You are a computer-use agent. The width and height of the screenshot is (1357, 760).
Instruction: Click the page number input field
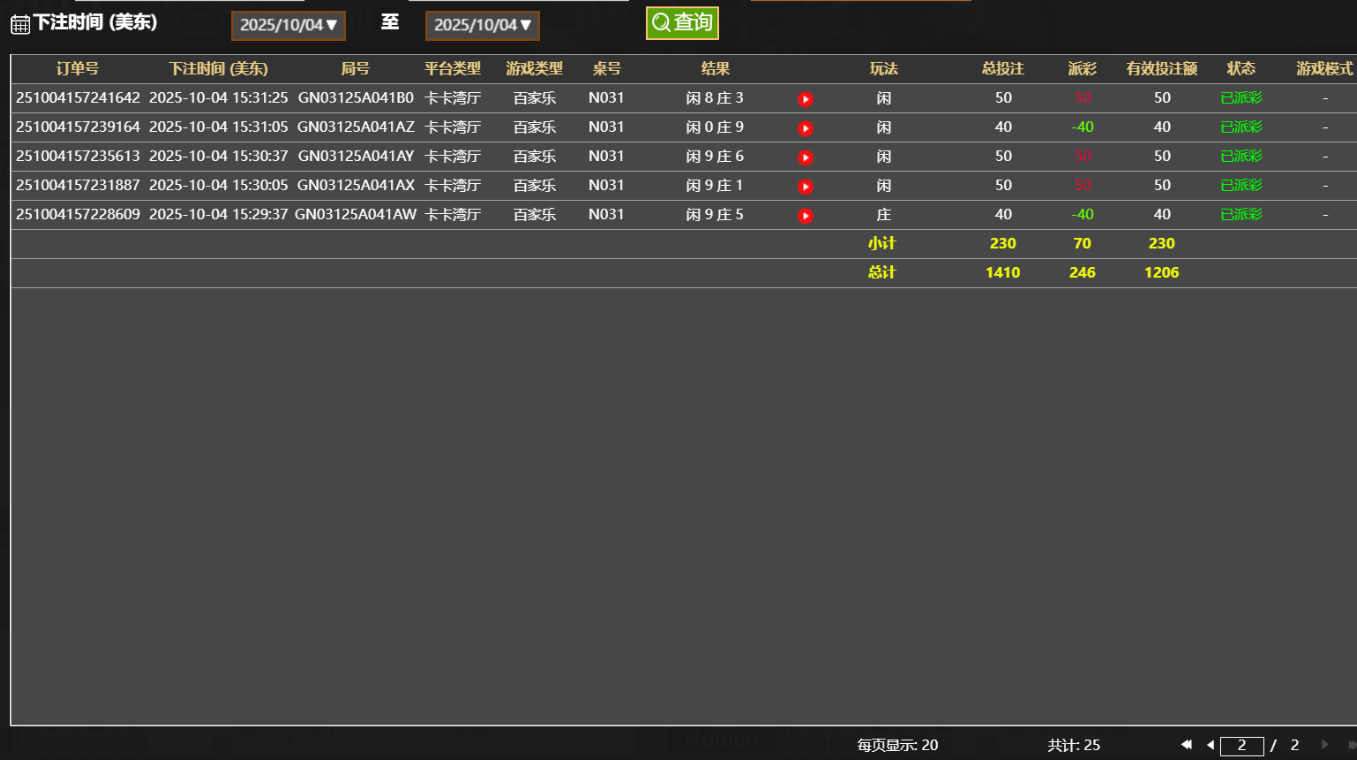click(x=1242, y=745)
